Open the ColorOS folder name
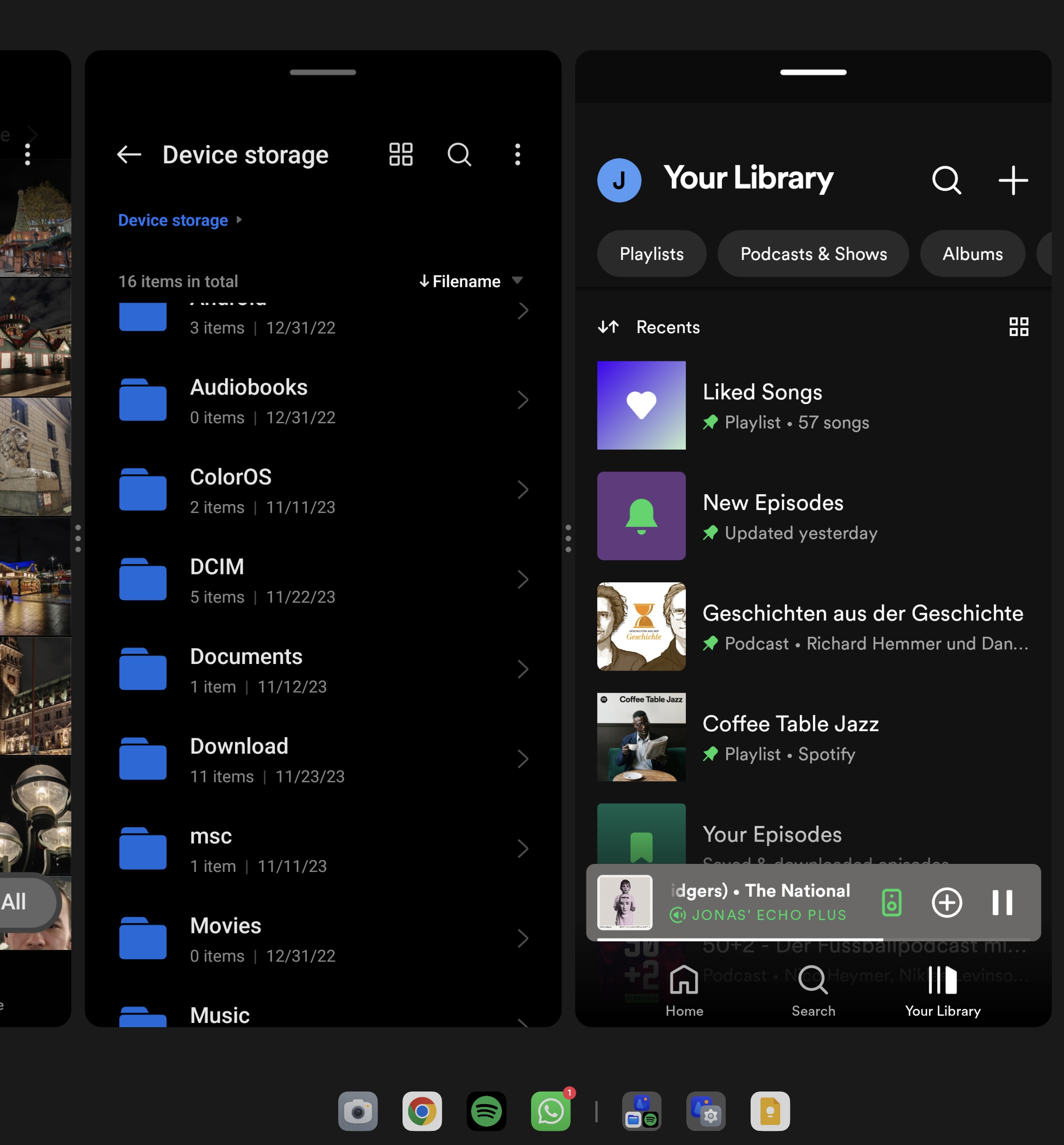 pyautogui.click(x=230, y=476)
